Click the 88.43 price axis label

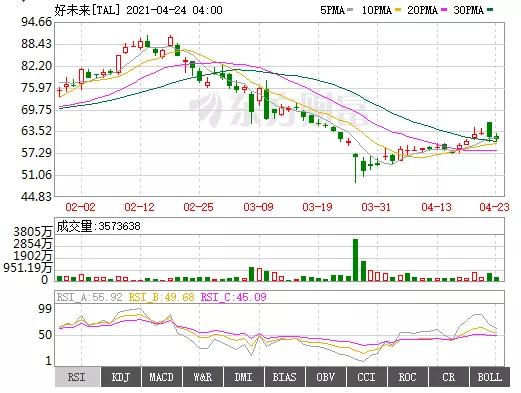pyautogui.click(x=37, y=44)
